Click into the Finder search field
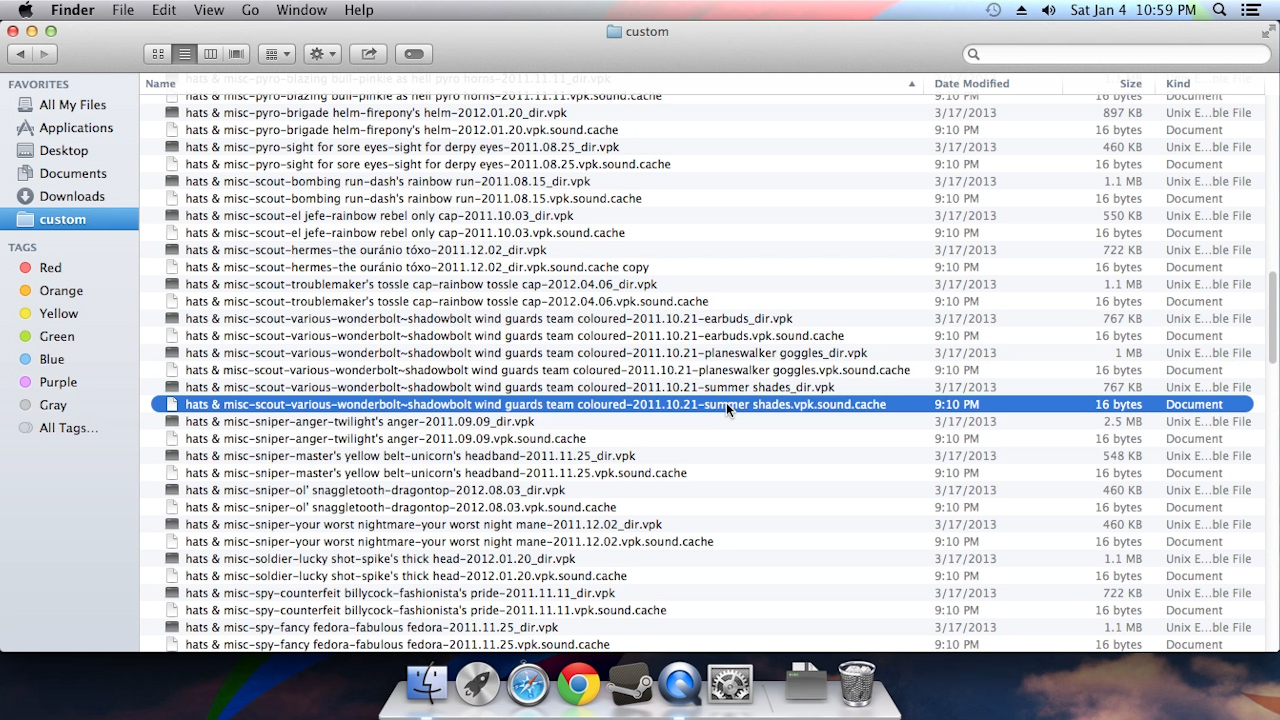Viewport: 1280px width, 720px height. (x=1117, y=54)
